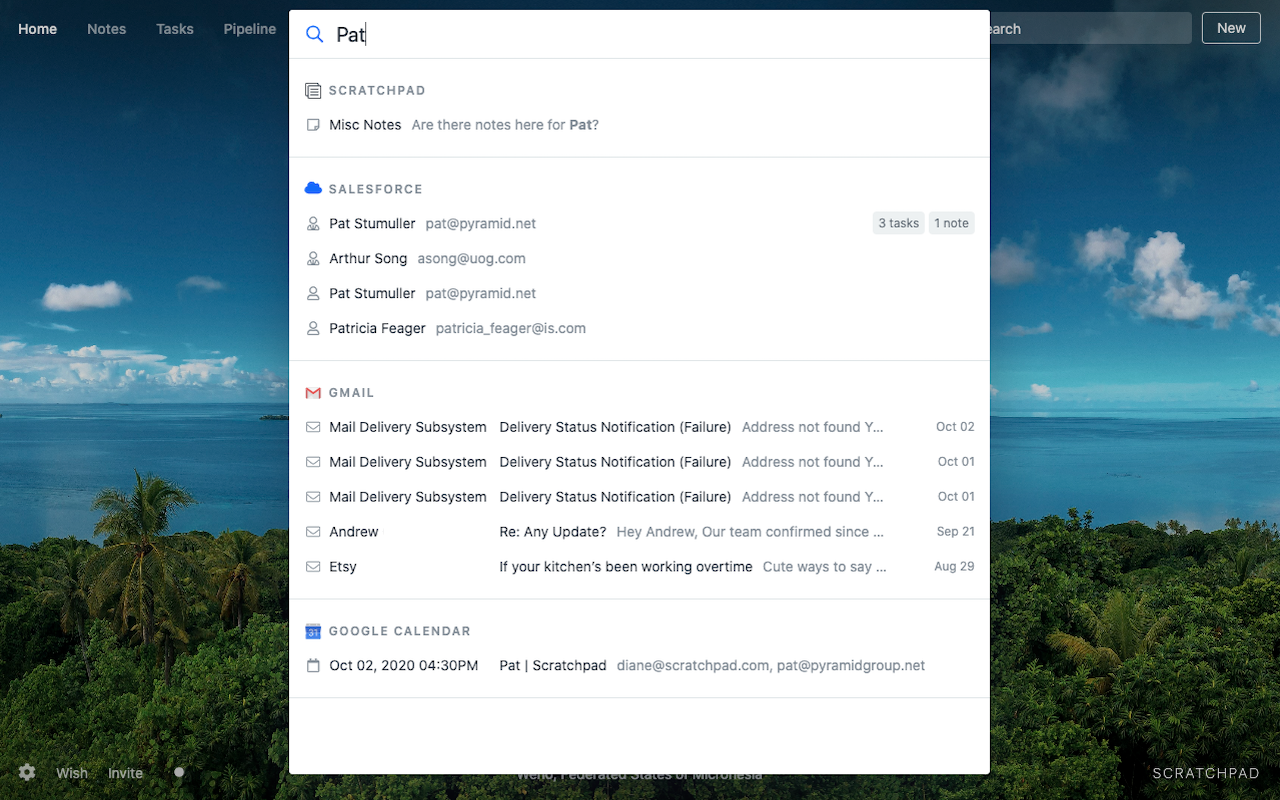Open the Misc Notes note icon
The image size is (1280, 800).
point(313,124)
